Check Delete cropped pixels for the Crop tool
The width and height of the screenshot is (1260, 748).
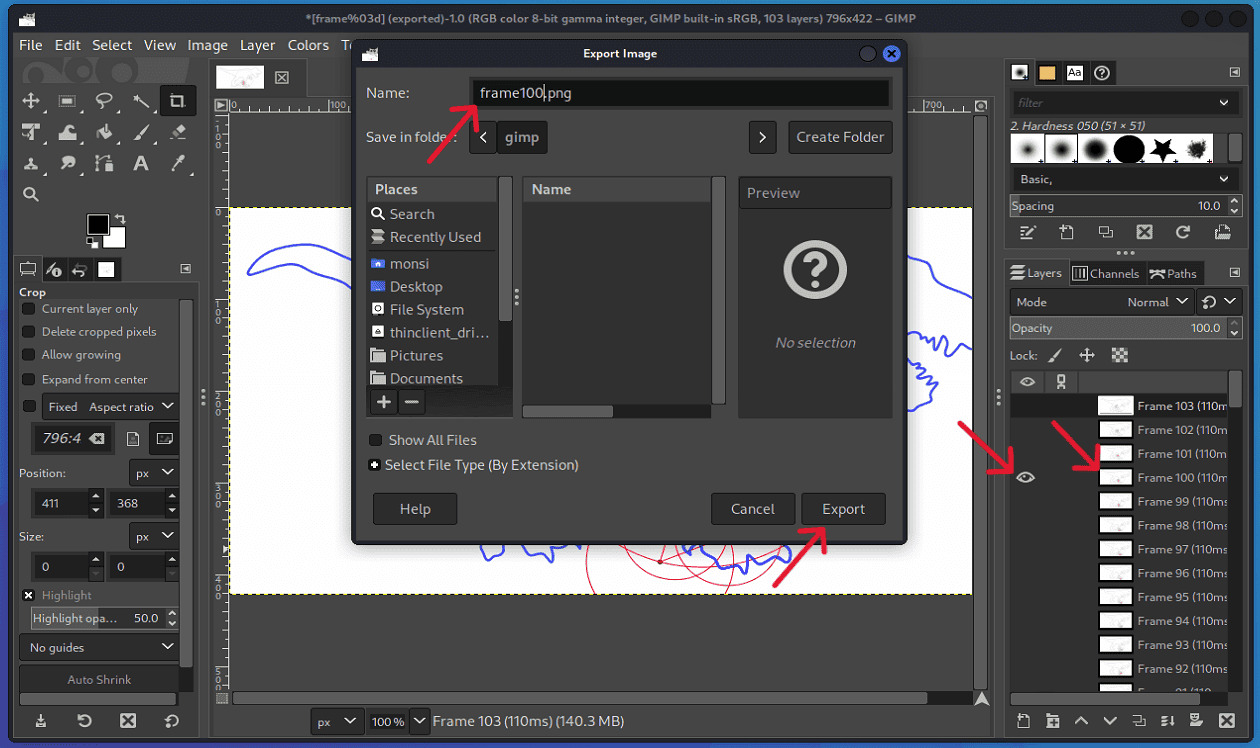pyautogui.click(x=29, y=331)
